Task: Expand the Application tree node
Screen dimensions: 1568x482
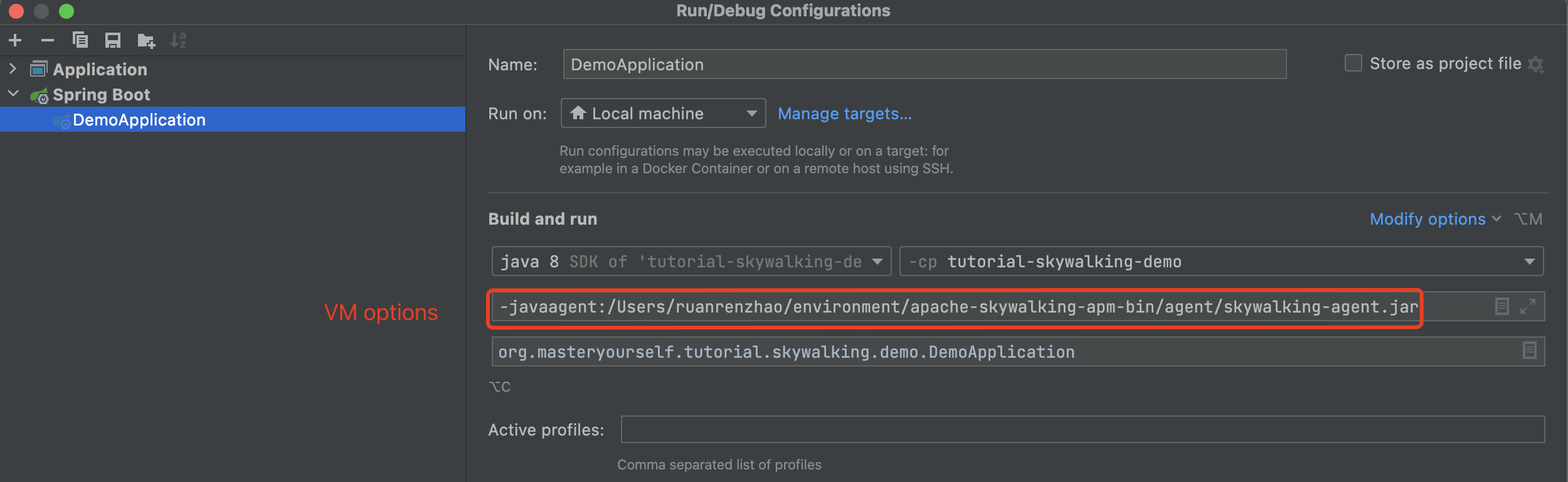Action: click(13, 68)
